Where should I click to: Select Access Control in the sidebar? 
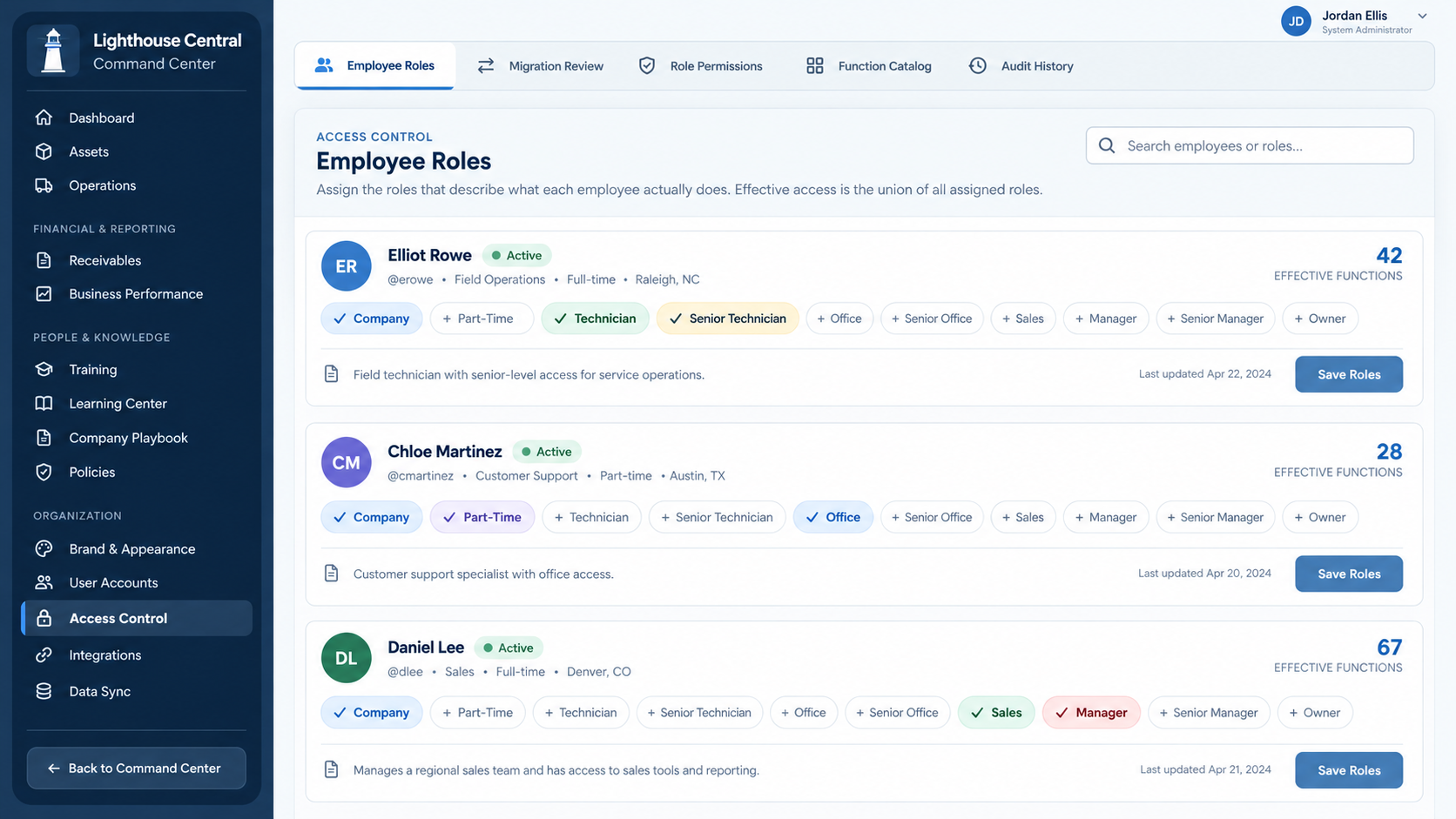tap(137, 618)
